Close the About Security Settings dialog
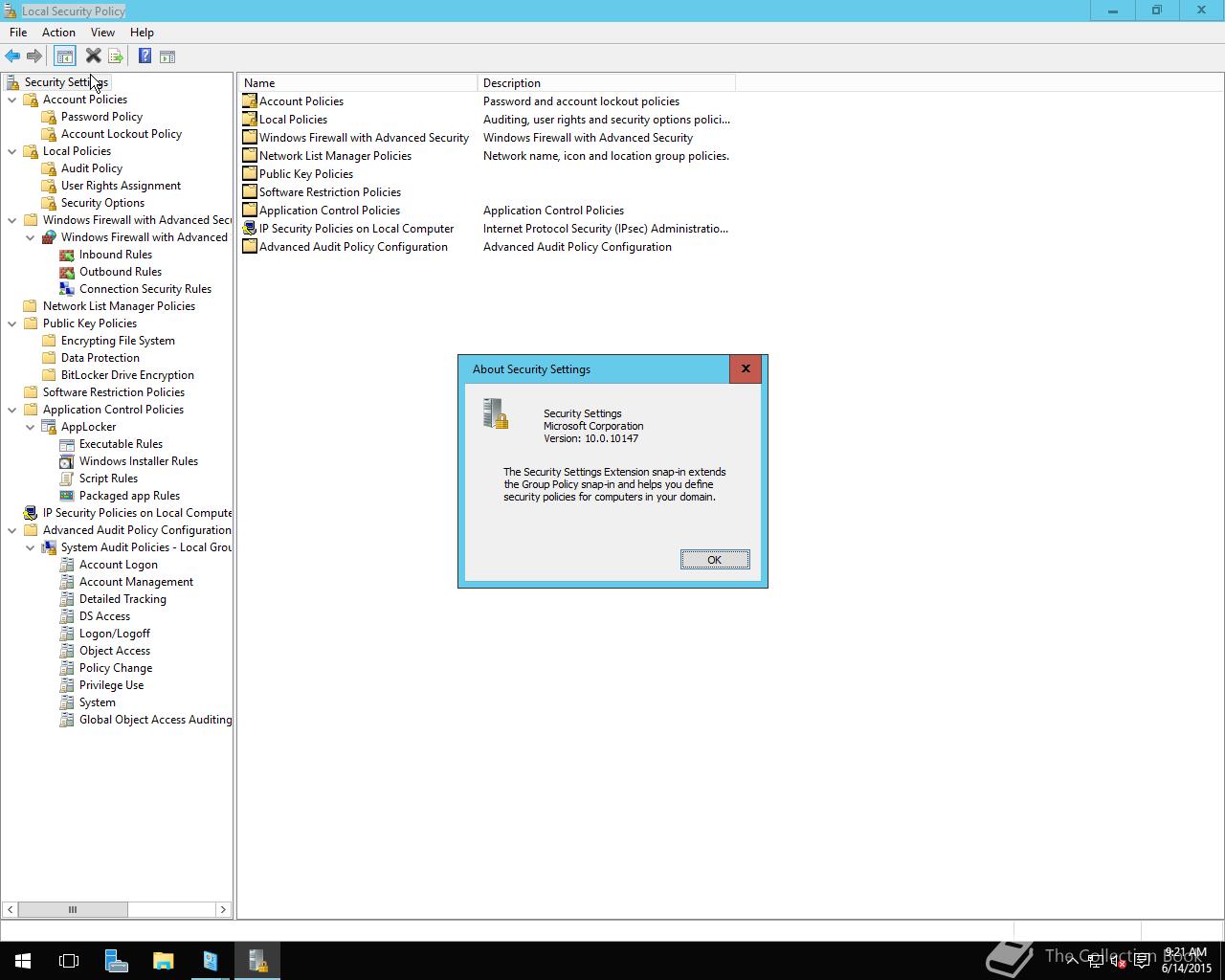 [x=746, y=368]
